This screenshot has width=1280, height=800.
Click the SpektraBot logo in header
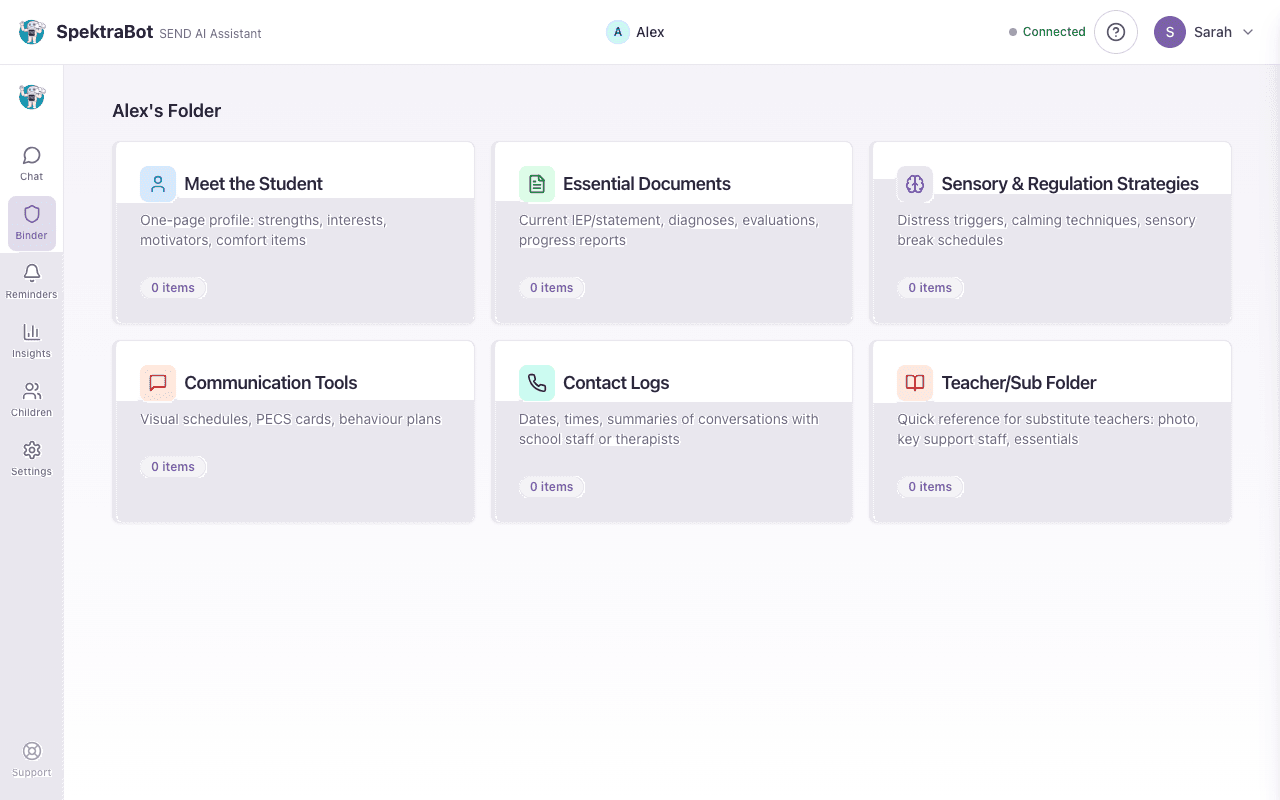coord(32,32)
